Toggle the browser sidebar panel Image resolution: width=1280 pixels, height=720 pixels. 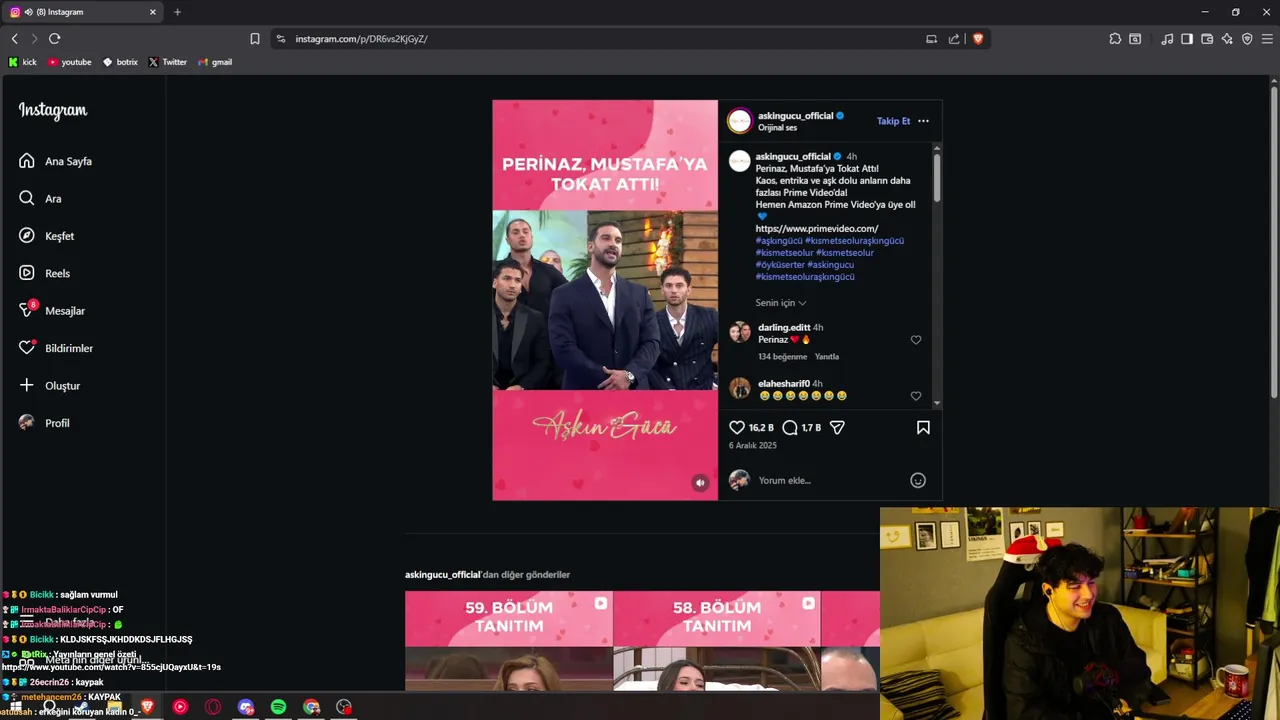[x=1187, y=39]
